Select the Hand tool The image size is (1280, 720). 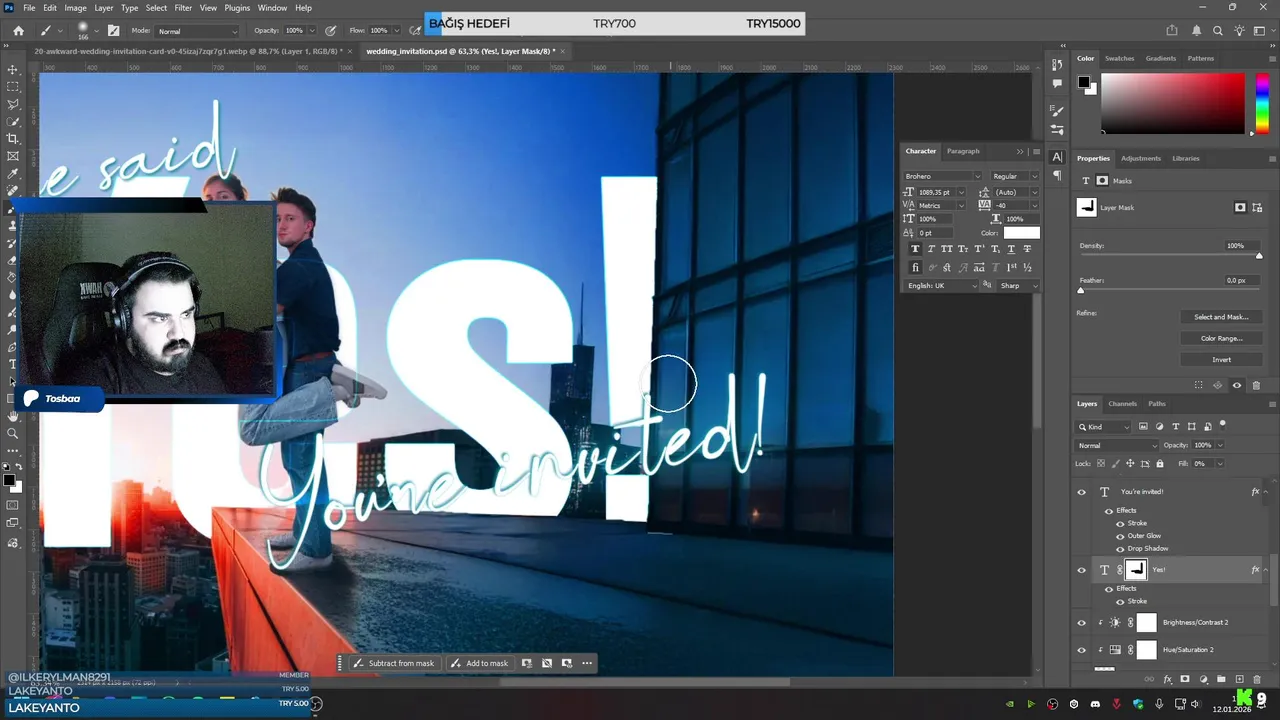[13, 415]
